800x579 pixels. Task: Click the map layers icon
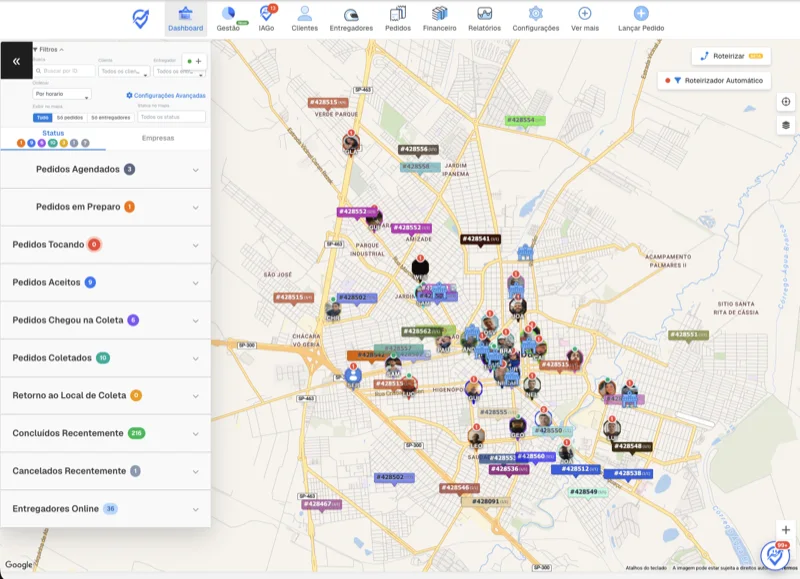click(x=786, y=125)
